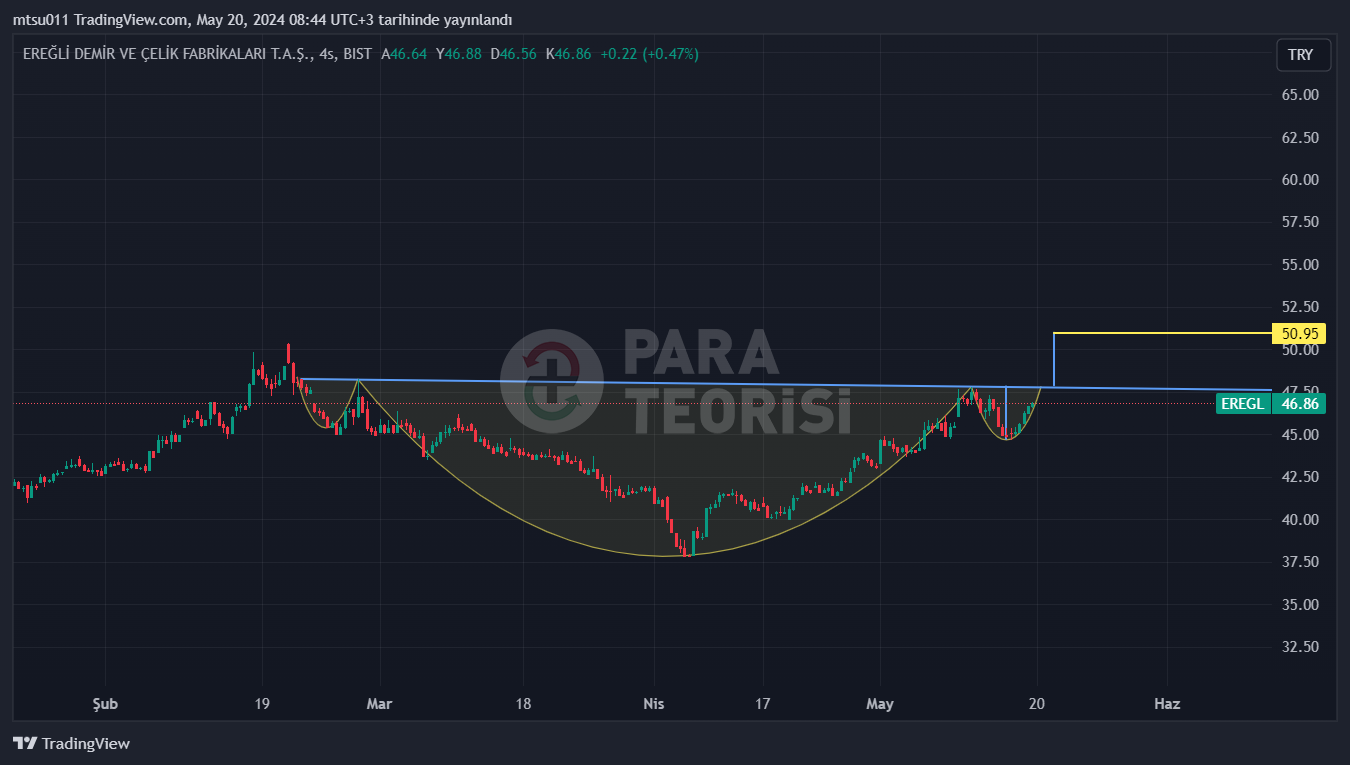The image size is (1350, 765).
Task: Click the 20 date label on time axis
Action: pos(1037,704)
